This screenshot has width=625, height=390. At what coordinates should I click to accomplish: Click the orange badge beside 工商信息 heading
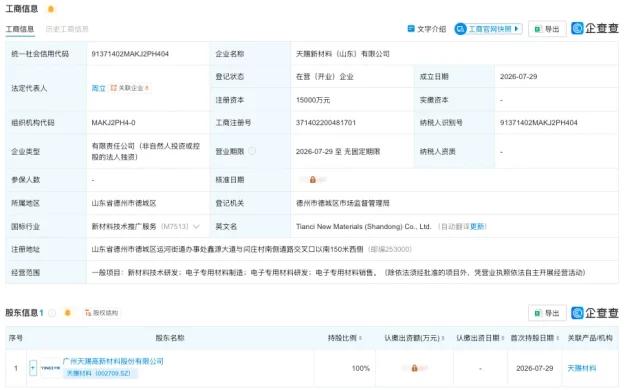pyautogui.click(x=51, y=9)
